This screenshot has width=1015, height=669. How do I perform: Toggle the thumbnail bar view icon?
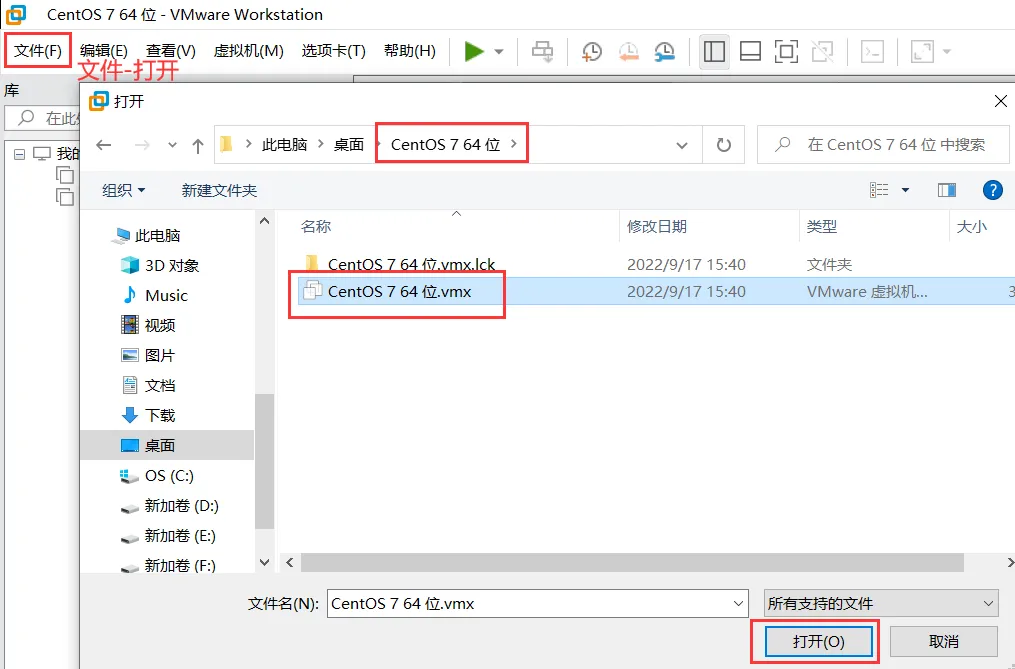click(x=750, y=51)
